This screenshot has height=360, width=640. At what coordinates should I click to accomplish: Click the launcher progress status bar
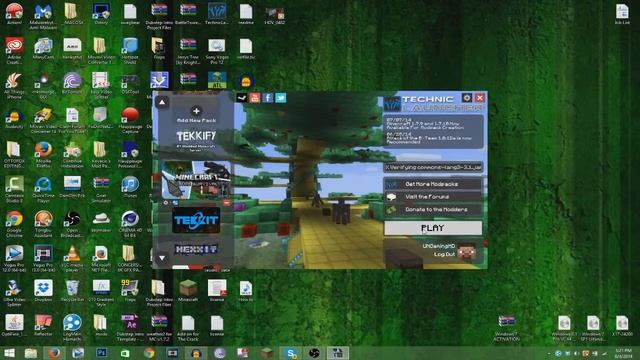click(433, 167)
